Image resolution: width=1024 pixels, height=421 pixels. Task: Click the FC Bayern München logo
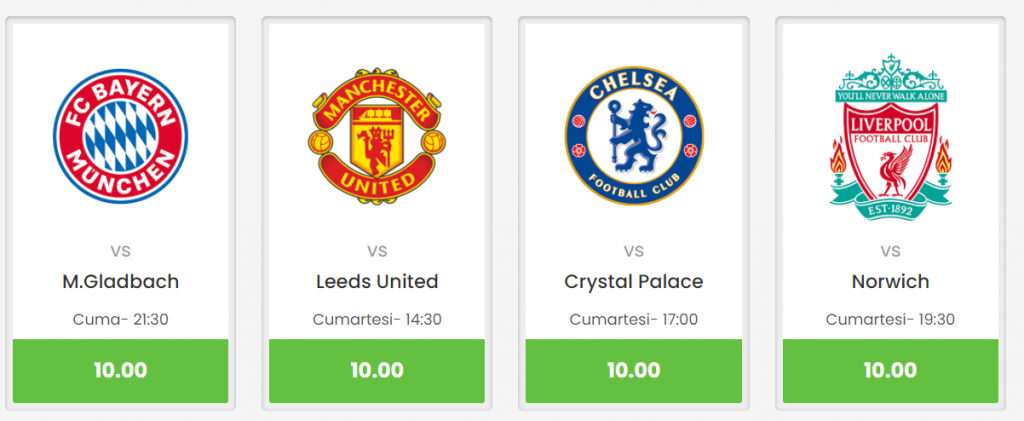pyautogui.click(x=120, y=136)
